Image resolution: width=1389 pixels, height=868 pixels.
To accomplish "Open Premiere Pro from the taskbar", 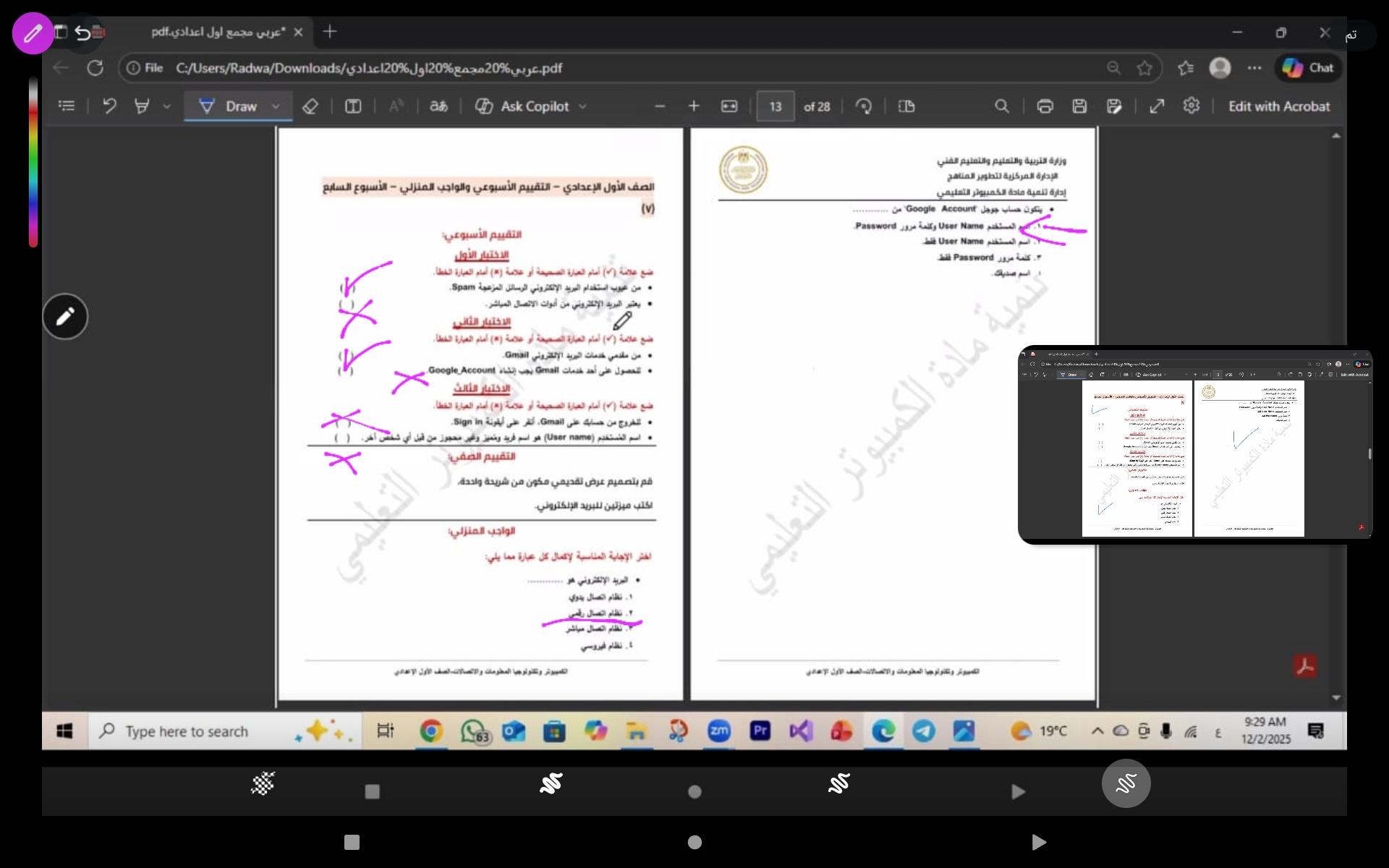I will click(760, 731).
